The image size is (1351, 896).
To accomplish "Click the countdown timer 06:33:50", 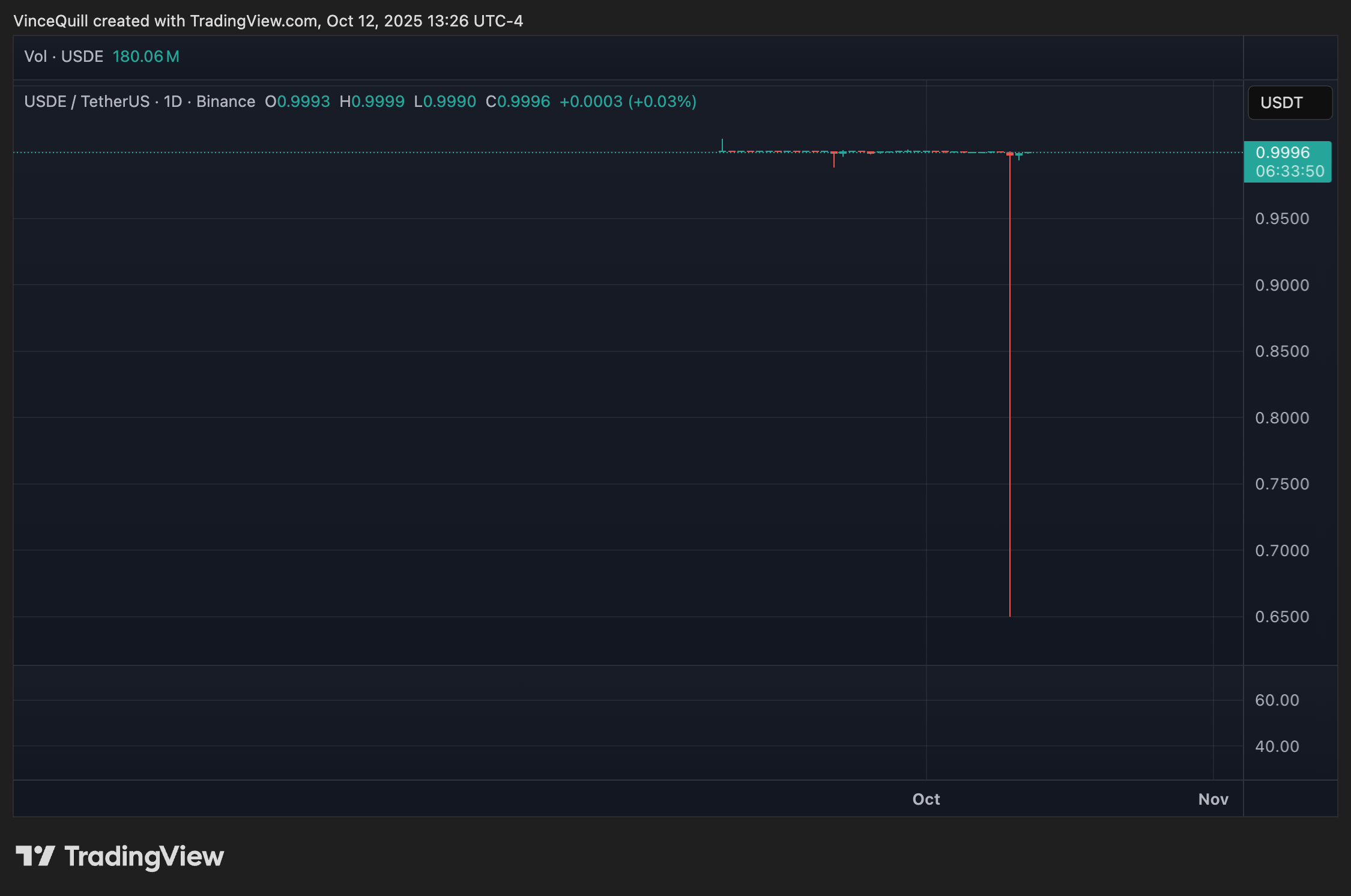I will 1289,171.
